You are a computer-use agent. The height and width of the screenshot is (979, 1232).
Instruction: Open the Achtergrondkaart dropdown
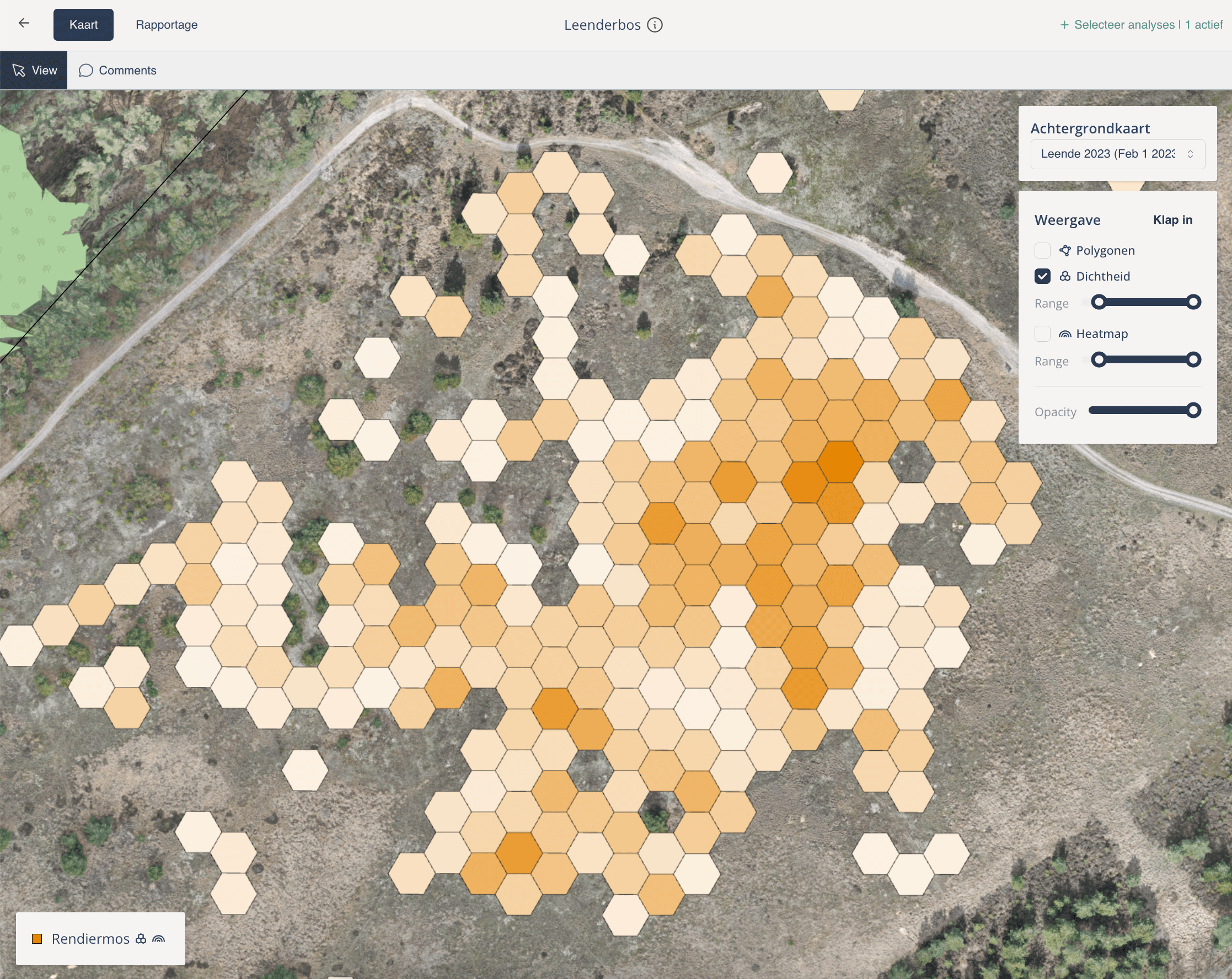1118,154
